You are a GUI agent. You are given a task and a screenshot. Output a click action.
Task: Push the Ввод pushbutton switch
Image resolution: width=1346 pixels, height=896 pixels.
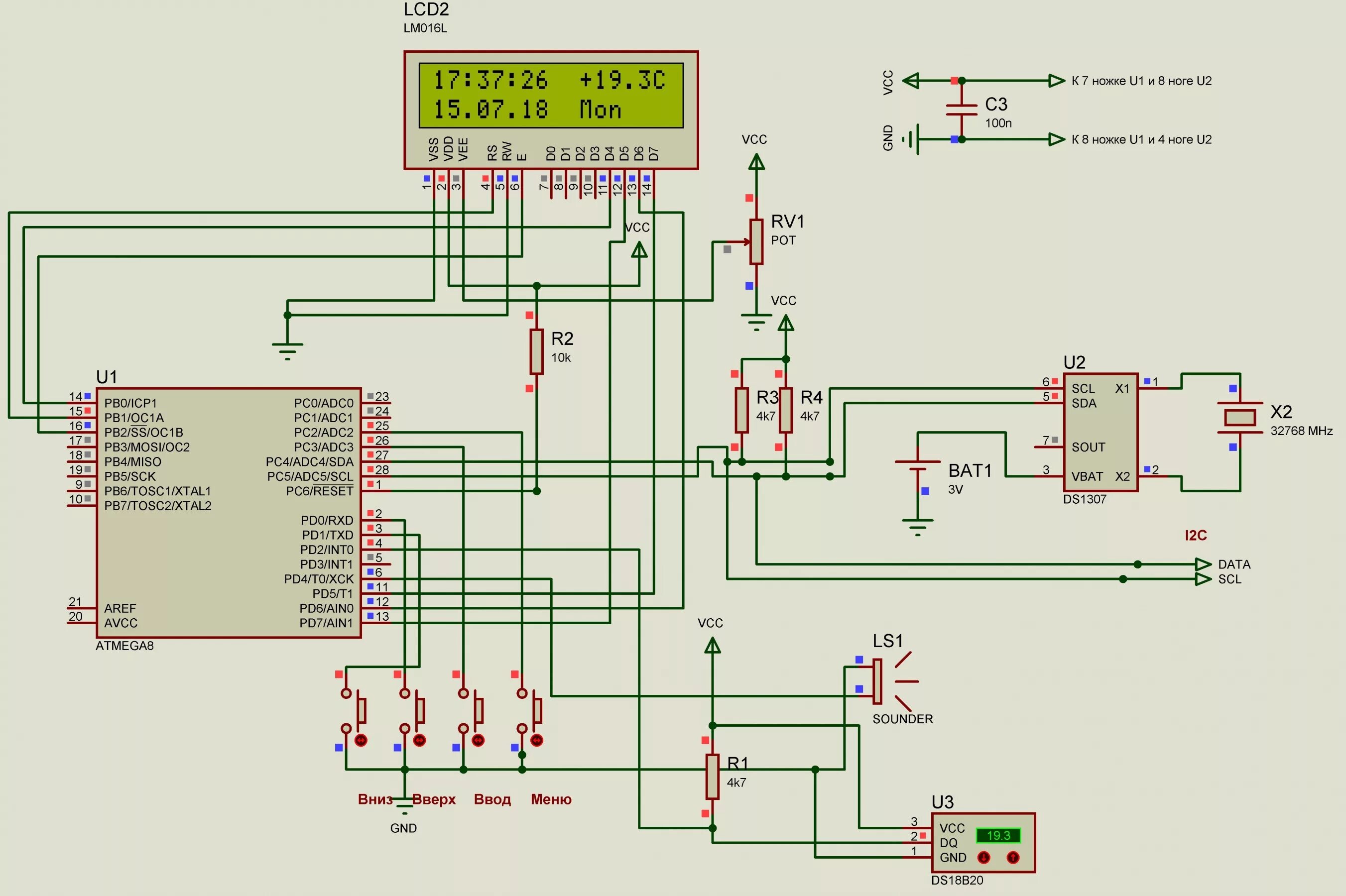tap(471, 710)
